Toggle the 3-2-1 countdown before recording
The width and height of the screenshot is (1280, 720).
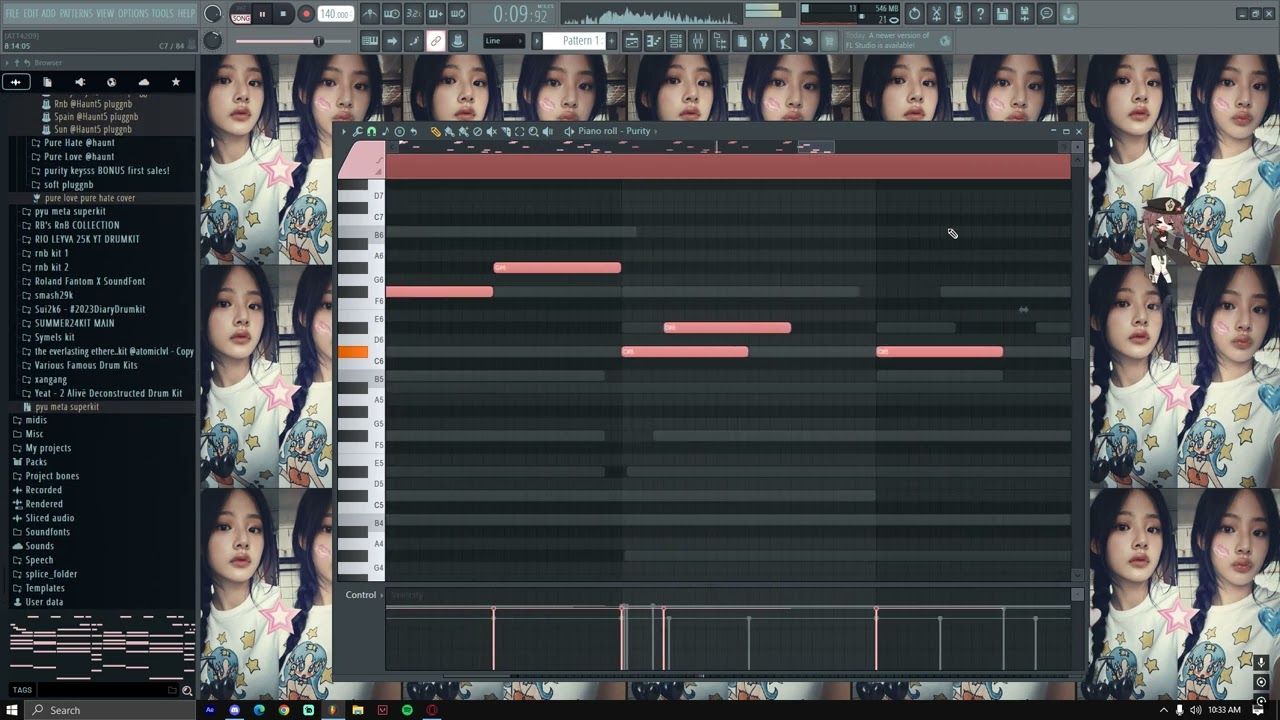414,14
